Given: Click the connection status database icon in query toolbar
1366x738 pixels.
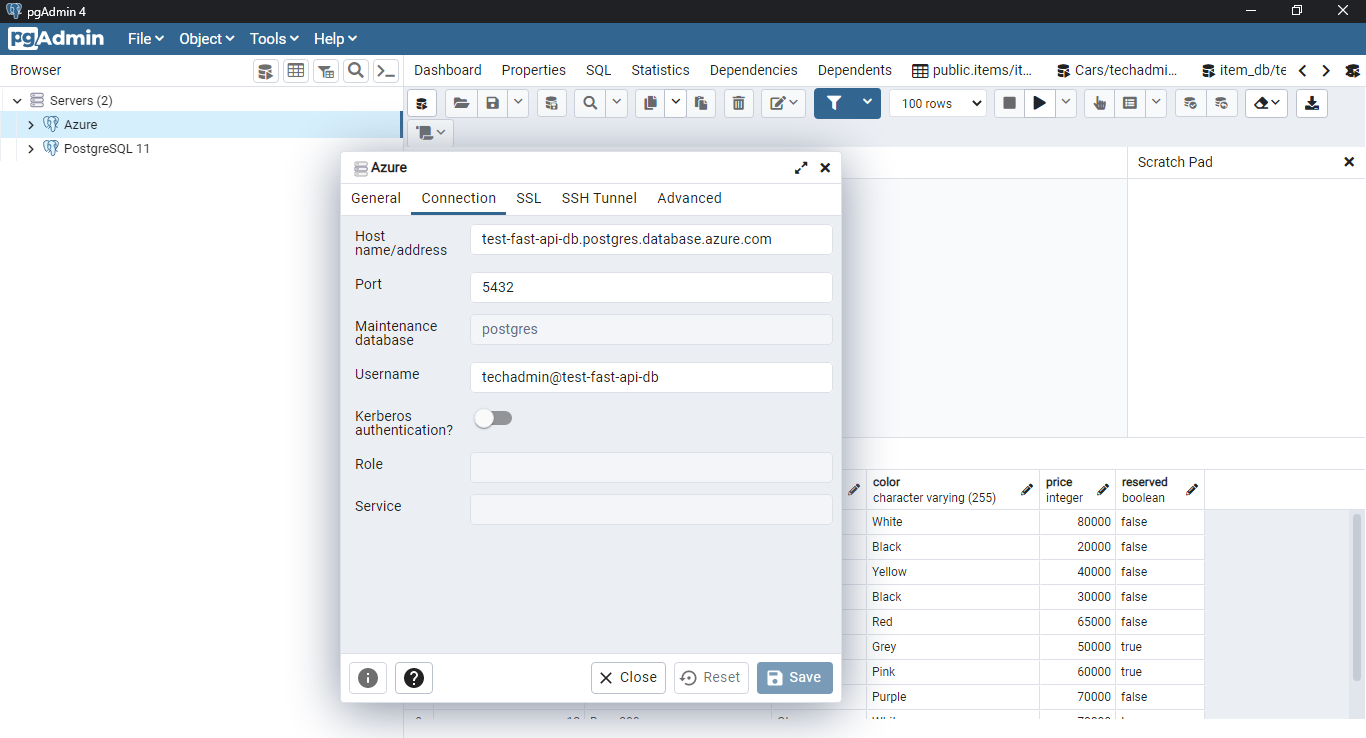Looking at the screenshot, I should tap(422, 103).
